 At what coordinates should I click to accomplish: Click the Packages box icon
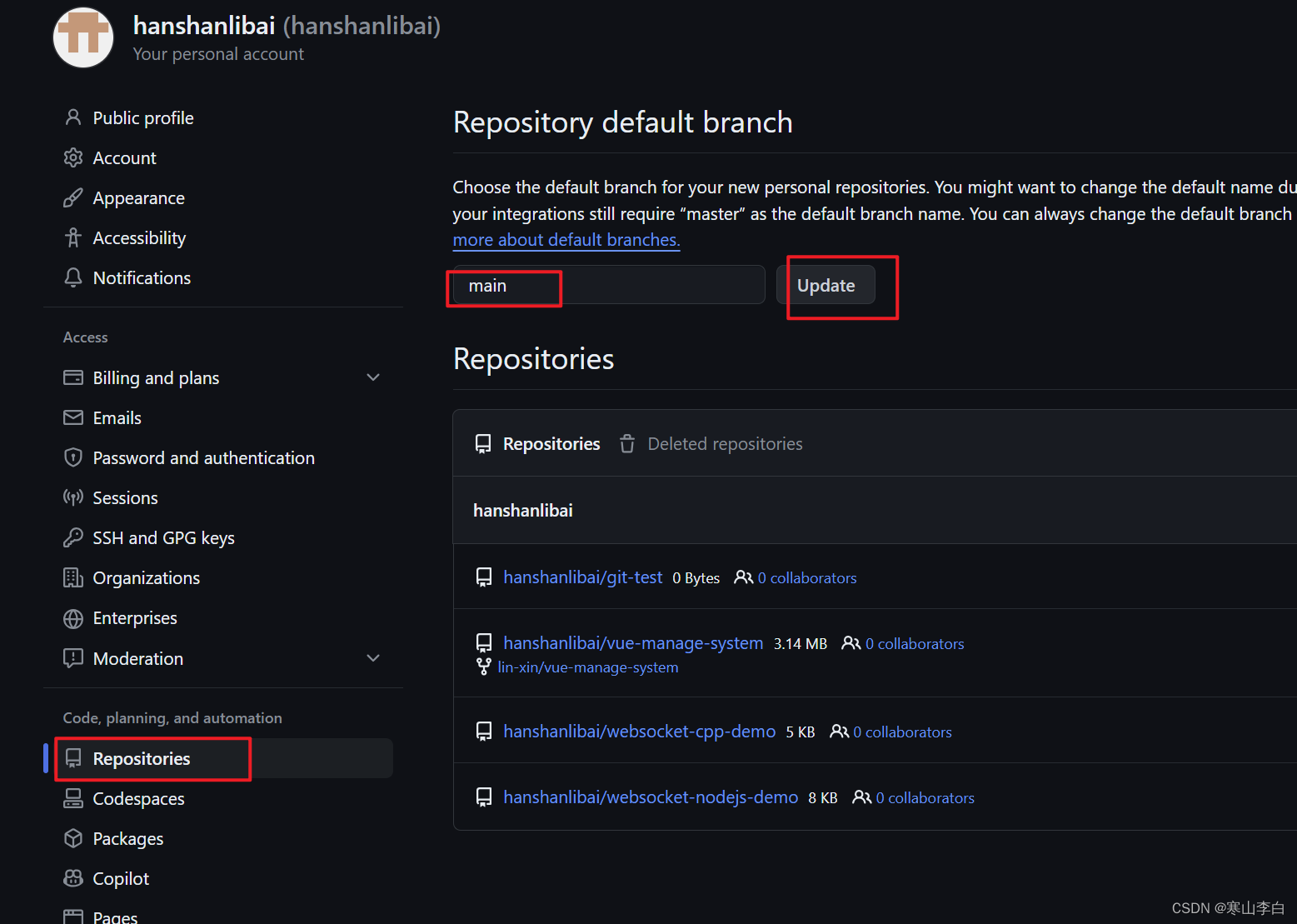[x=73, y=838]
